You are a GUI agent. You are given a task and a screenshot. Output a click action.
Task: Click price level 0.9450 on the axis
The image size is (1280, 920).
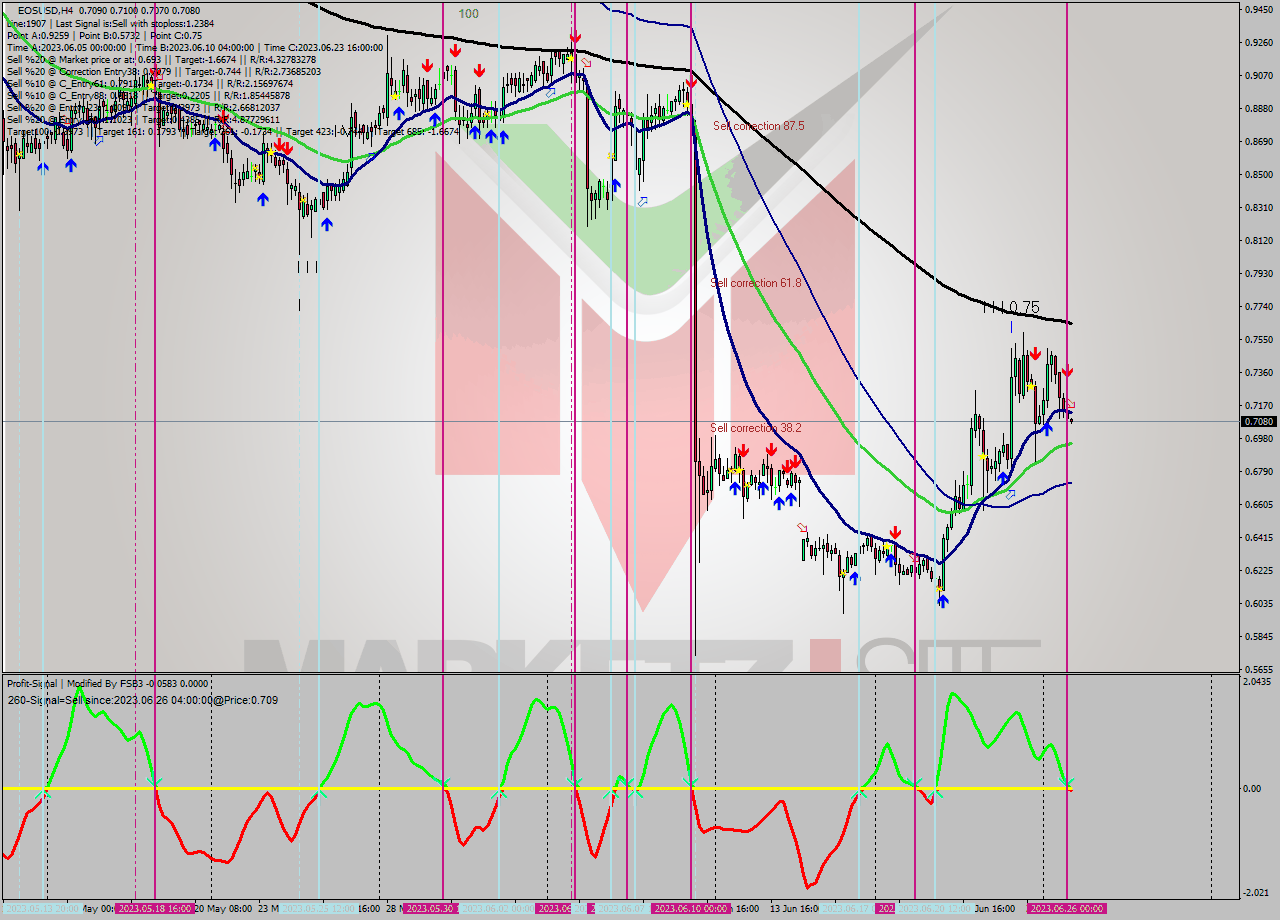tap(1258, 9)
